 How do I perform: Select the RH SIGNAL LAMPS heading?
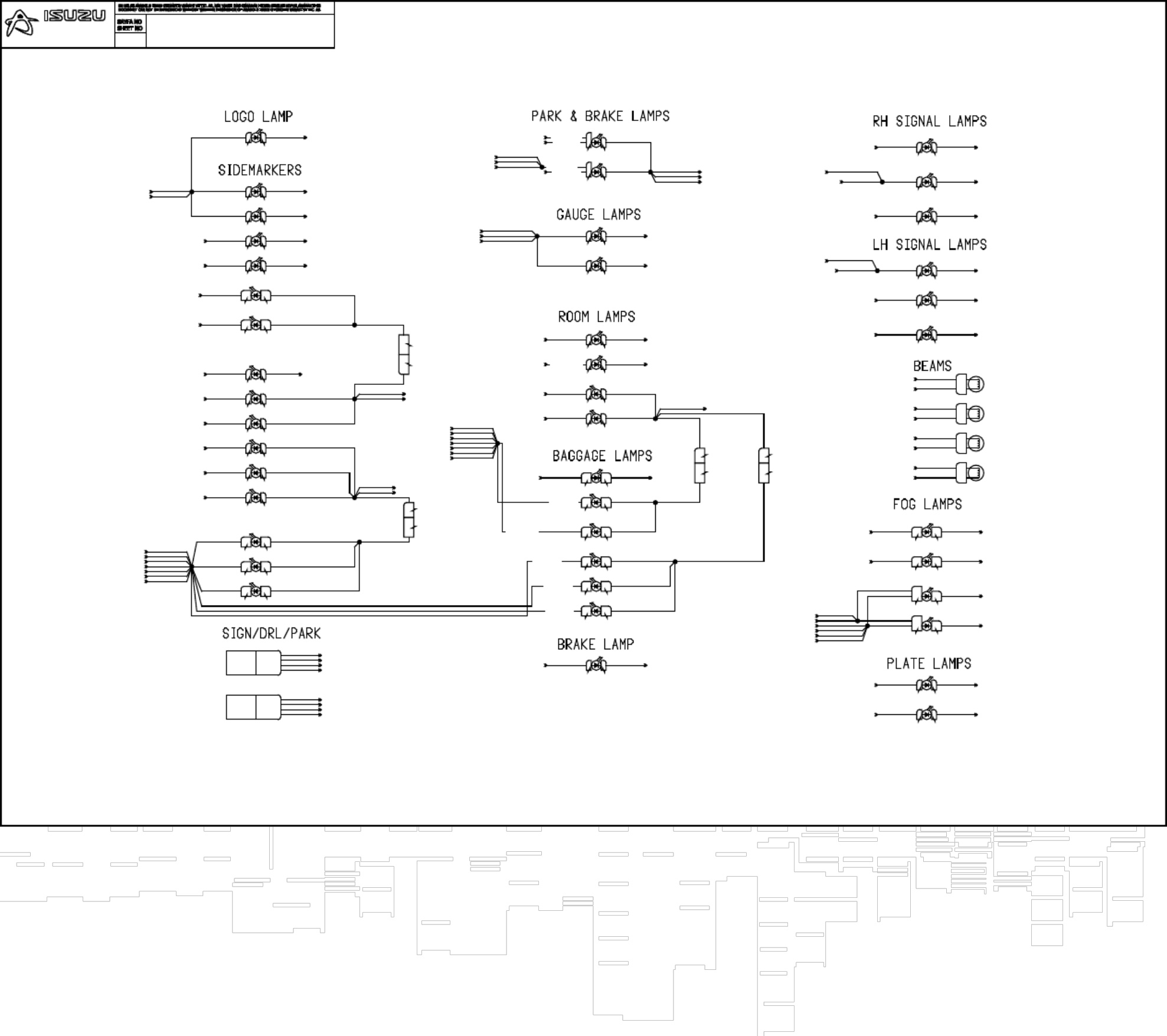[x=930, y=121]
